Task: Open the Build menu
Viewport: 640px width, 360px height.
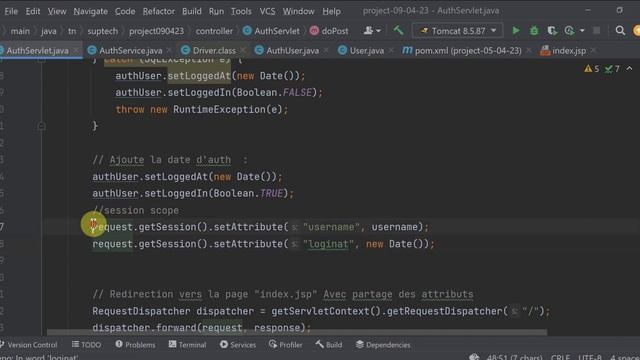Action: 191,11
